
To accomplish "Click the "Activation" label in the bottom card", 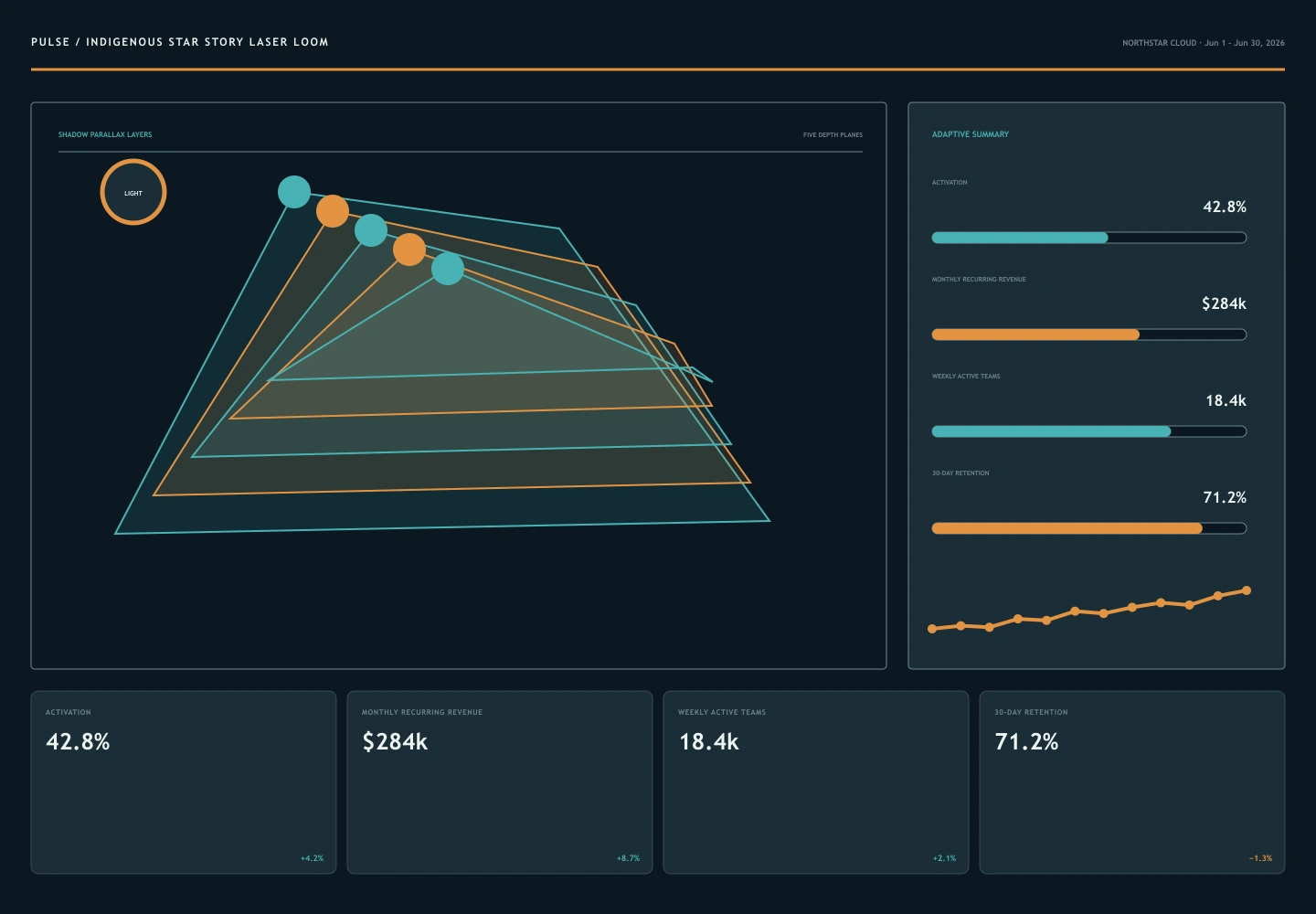I will tap(69, 712).
